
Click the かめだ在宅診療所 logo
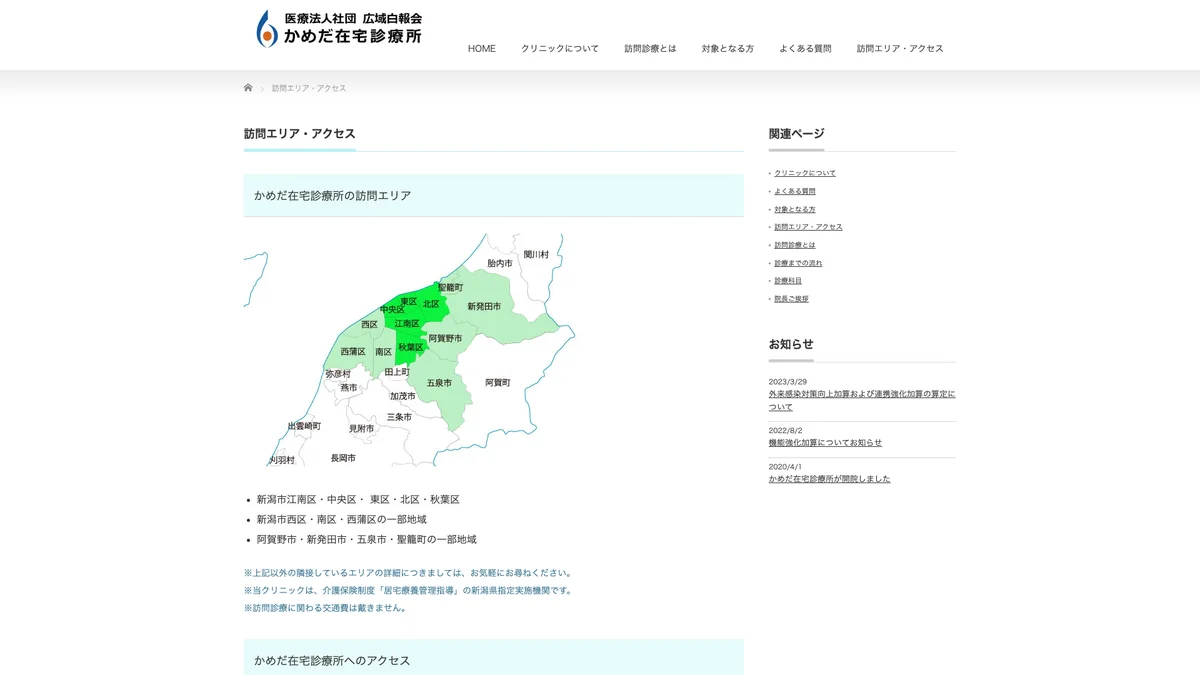[x=339, y=29]
